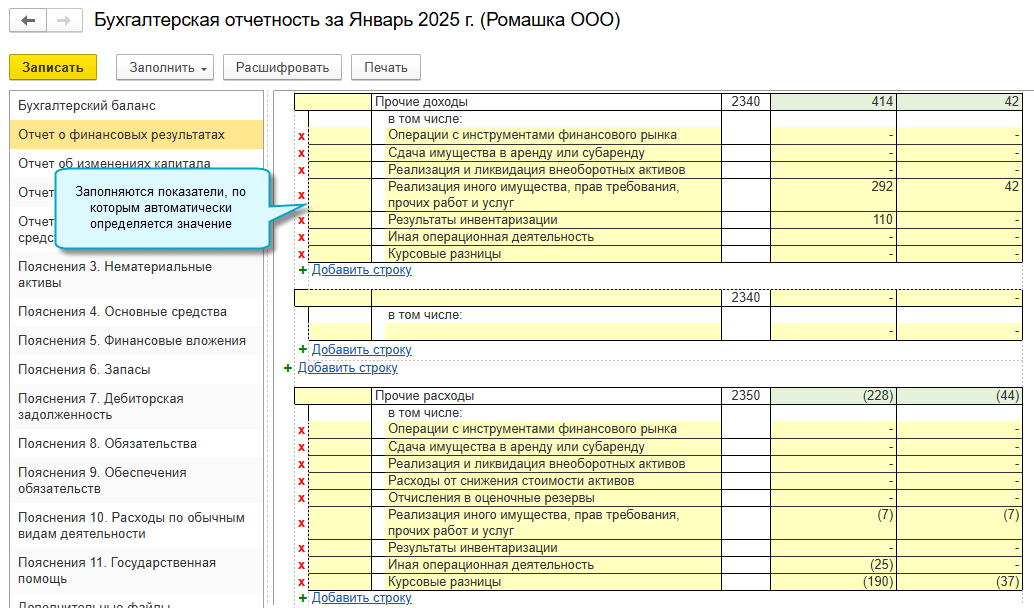Select 'Отчет о финансовых результатах' section
Image resolution: width=1034 pixels, height=608 pixels.
121,135
